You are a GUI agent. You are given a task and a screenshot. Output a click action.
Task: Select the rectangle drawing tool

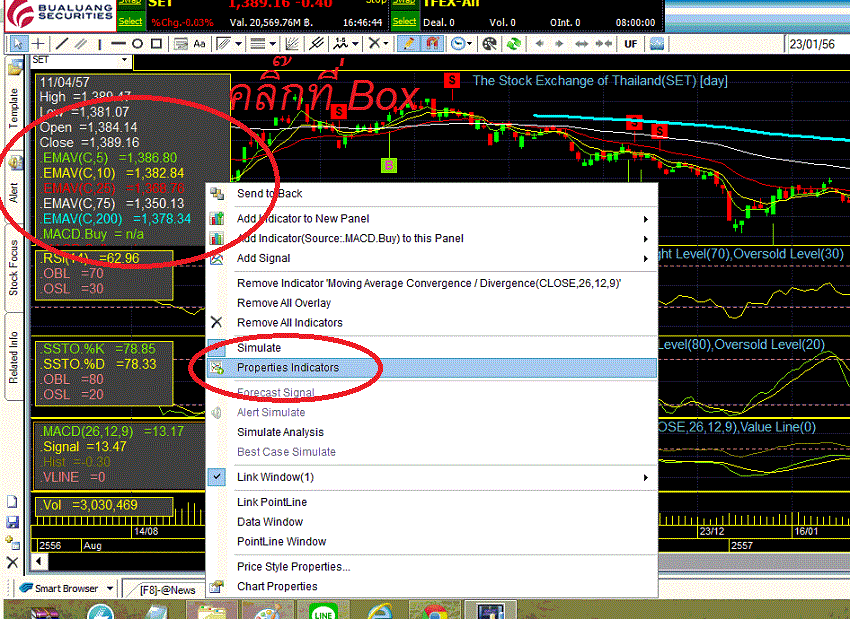pos(156,44)
